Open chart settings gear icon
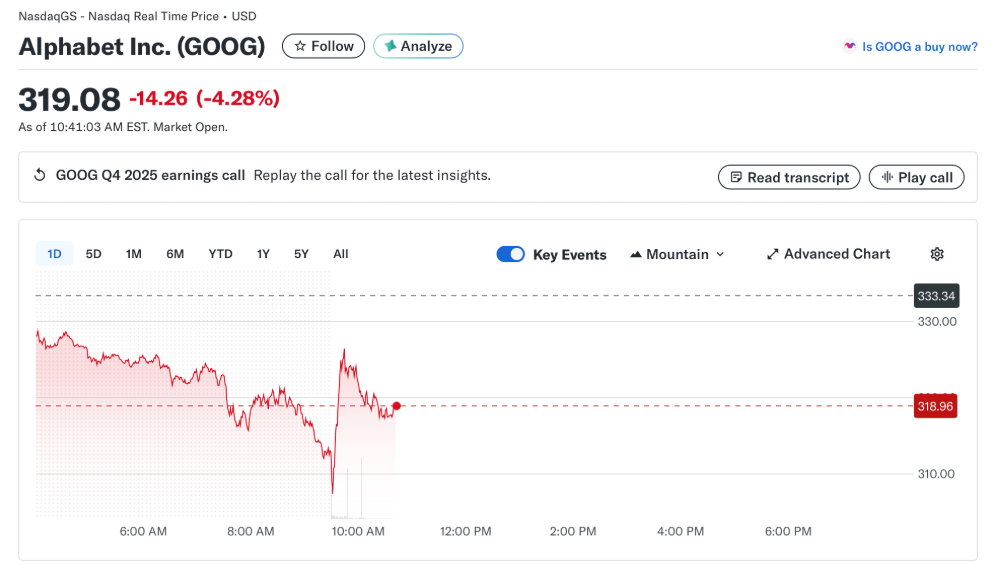 tap(937, 254)
